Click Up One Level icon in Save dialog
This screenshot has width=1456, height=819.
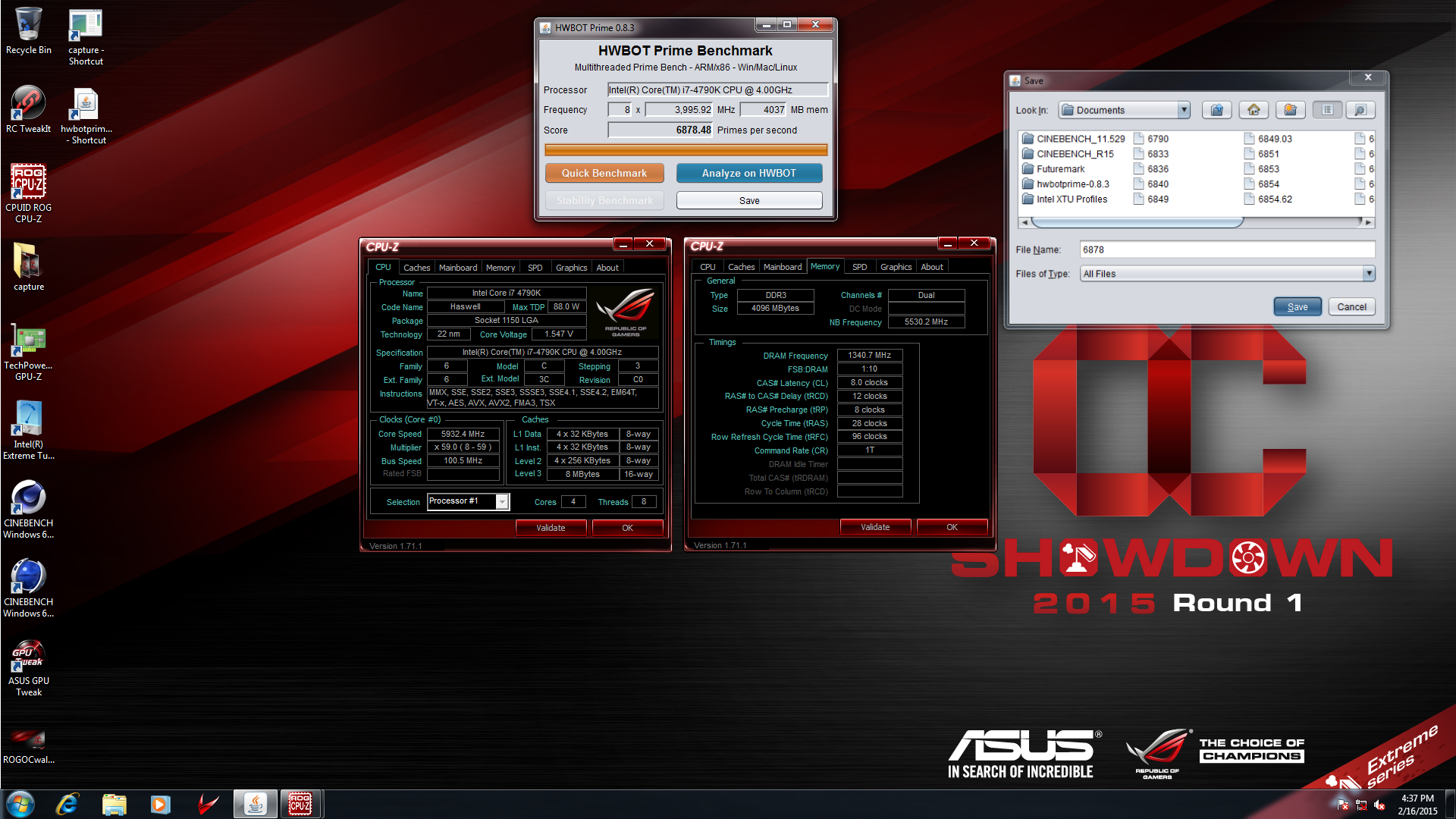point(1216,110)
